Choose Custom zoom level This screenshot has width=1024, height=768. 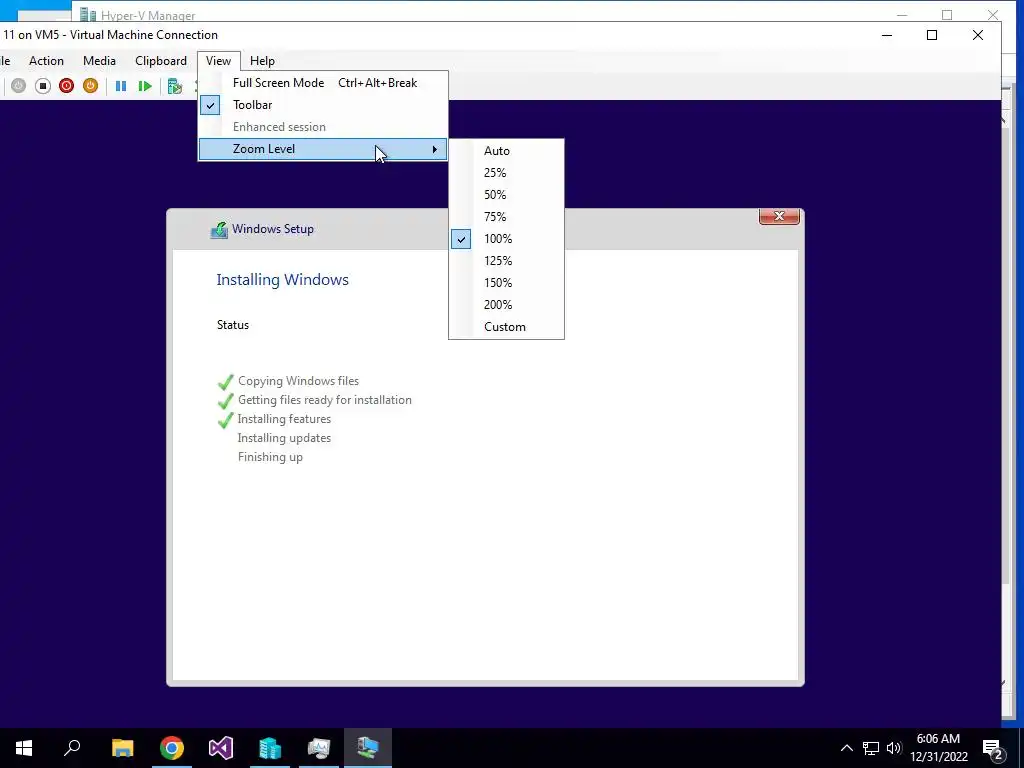(506, 327)
